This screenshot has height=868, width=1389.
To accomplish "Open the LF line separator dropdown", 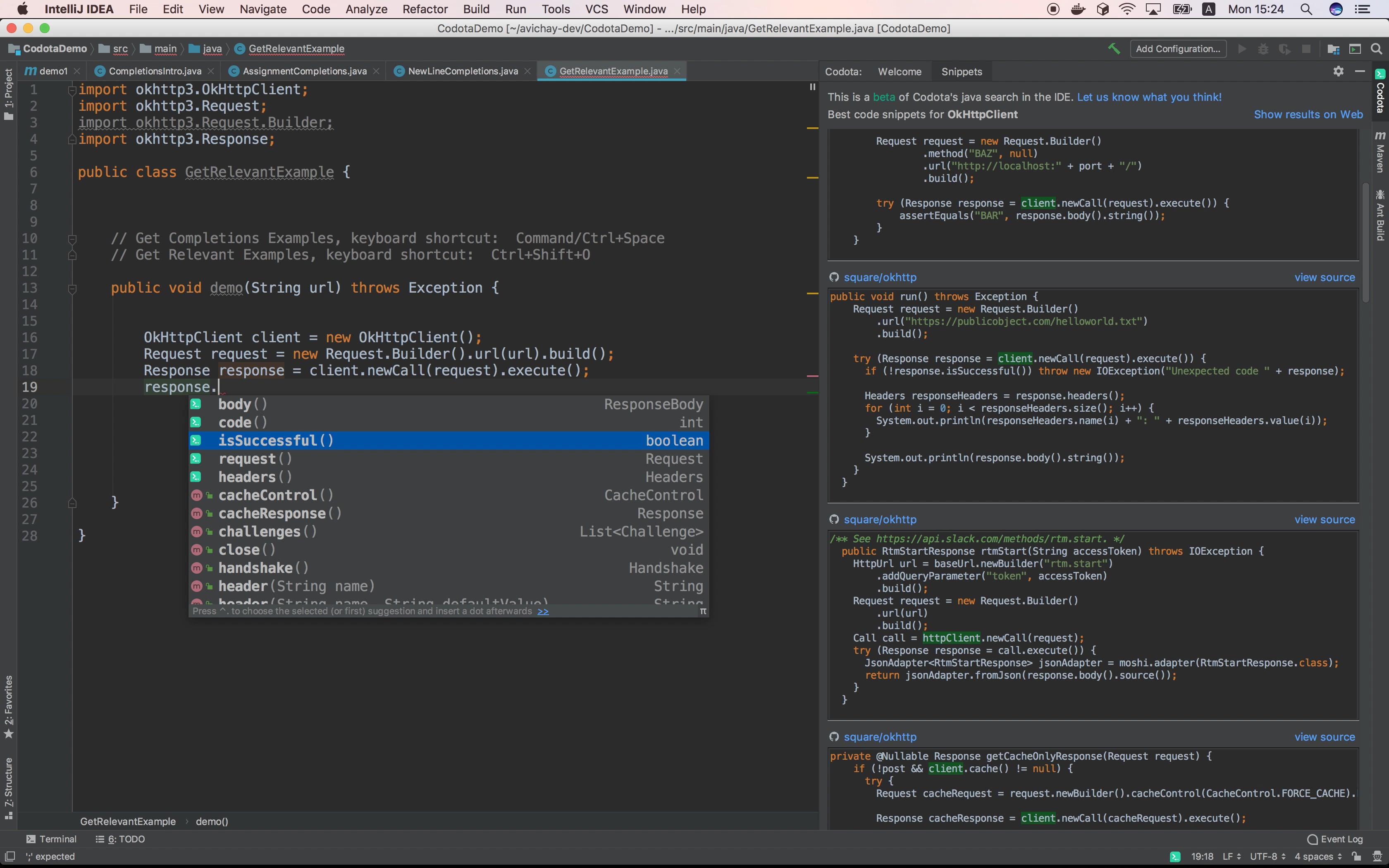I will pos(1232,856).
